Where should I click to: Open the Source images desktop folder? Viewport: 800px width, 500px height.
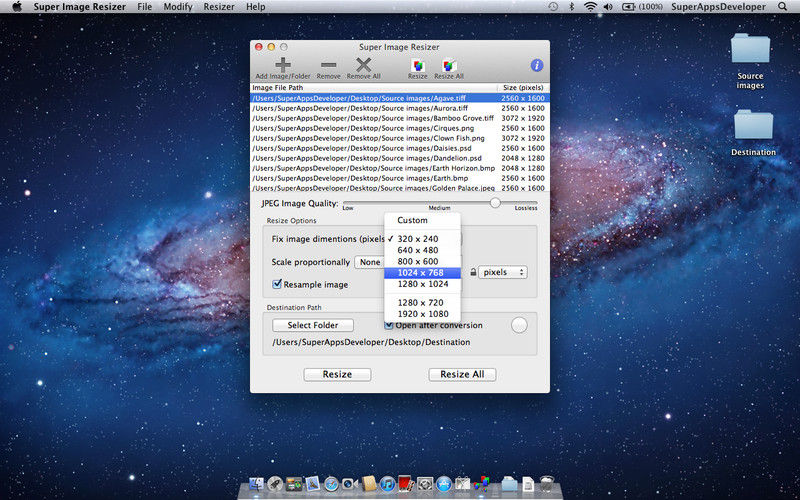click(x=750, y=48)
